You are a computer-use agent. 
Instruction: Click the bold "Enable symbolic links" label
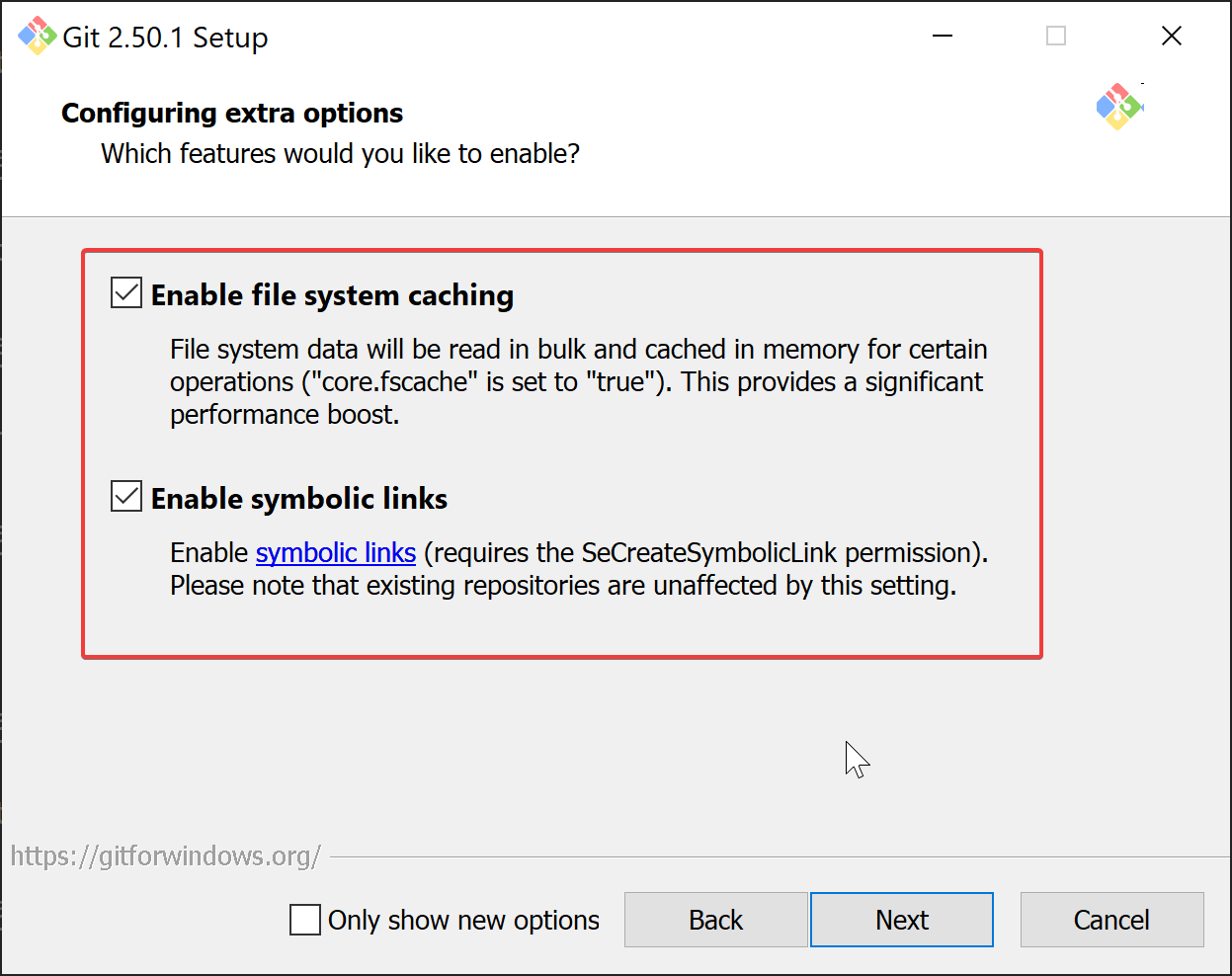pyautogui.click(x=298, y=499)
